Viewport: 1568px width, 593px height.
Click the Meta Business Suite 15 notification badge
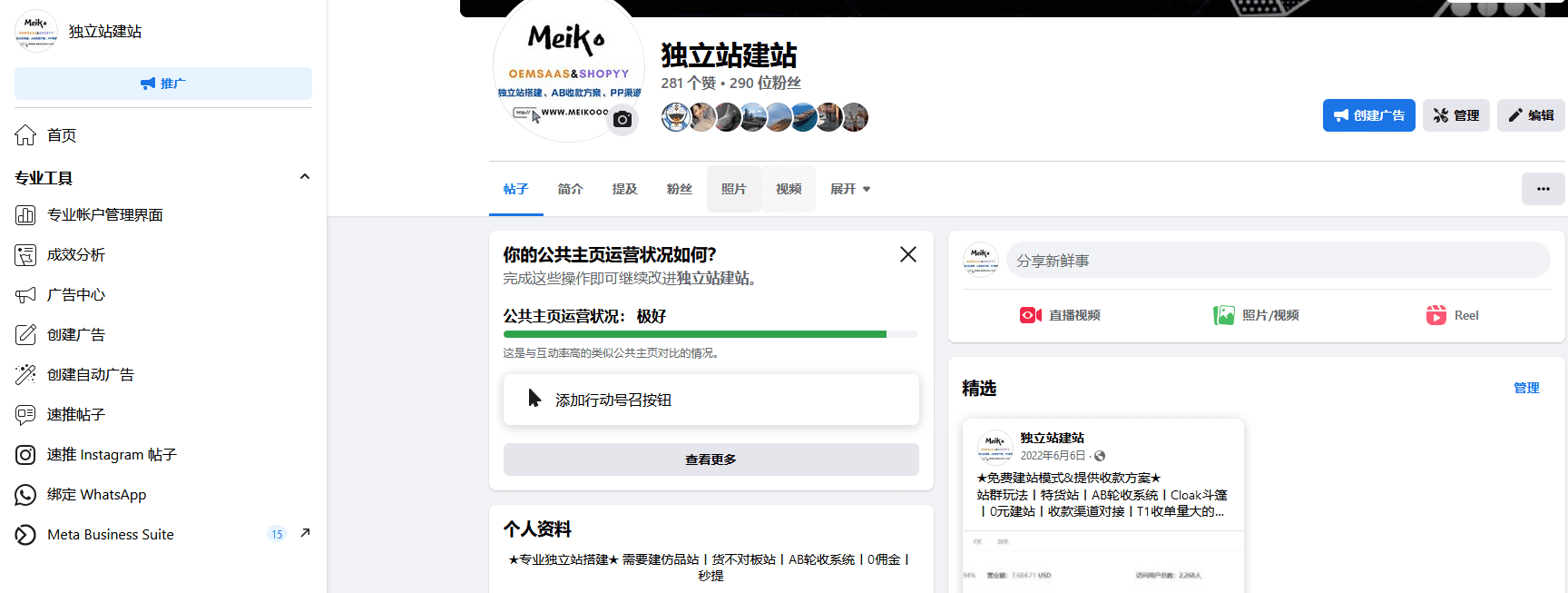coord(277,534)
